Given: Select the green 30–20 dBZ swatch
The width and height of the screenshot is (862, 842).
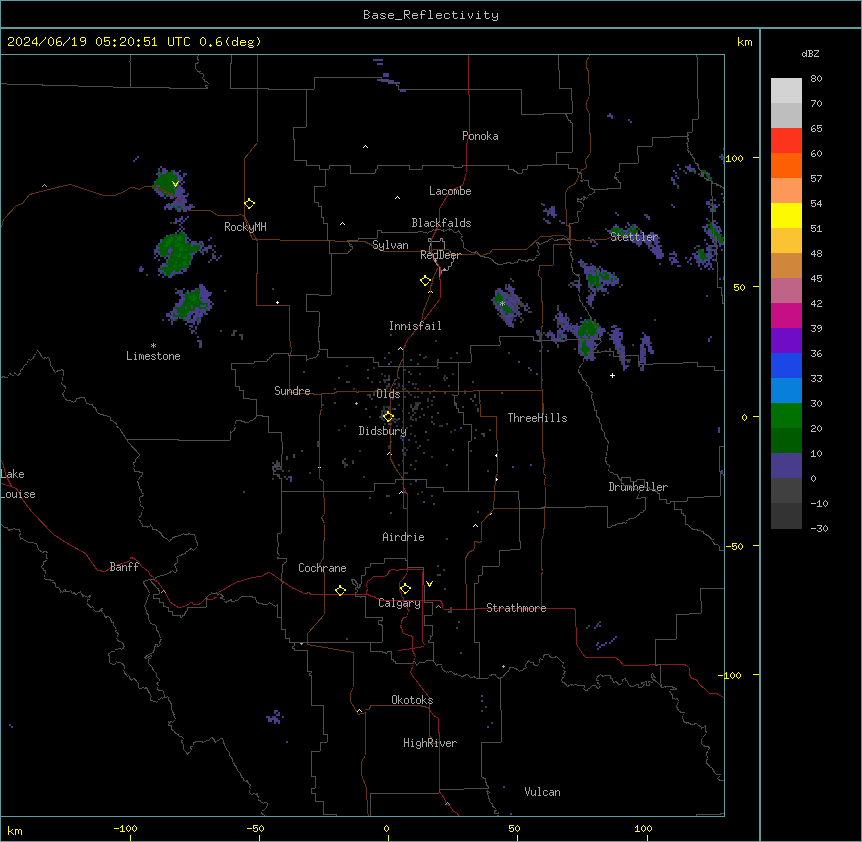Looking at the screenshot, I should click(x=786, y=416).
